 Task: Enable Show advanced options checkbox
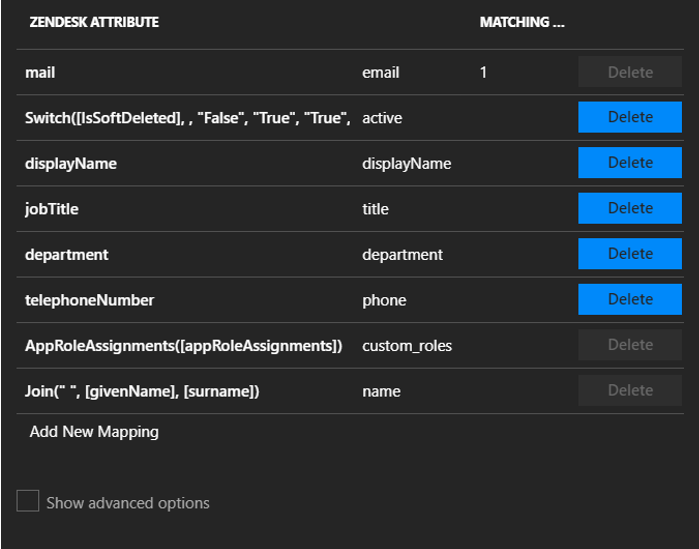tap(28, 501)
